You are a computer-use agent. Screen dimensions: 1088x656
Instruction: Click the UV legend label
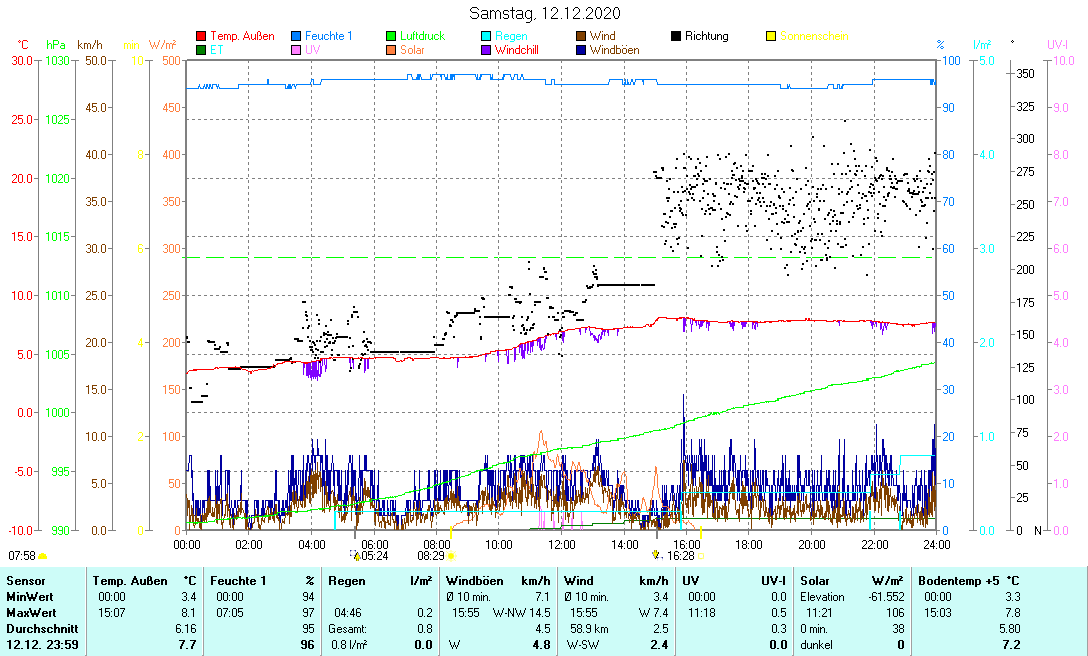313,49
